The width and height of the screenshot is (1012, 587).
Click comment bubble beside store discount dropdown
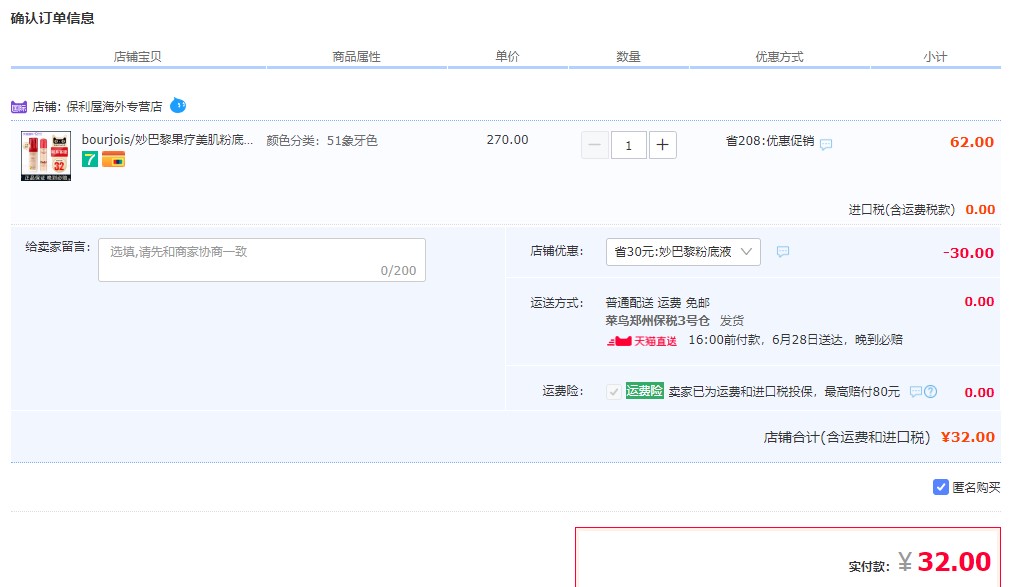tap(782, 252)
